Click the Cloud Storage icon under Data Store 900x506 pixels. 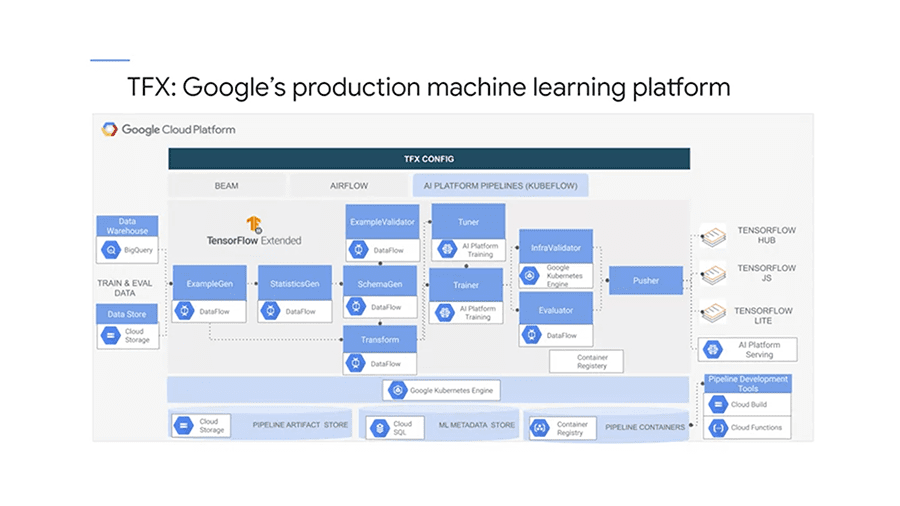pos(111,336)
